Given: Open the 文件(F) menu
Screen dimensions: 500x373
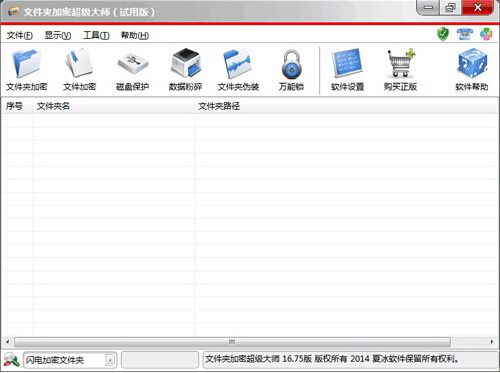Looking at the screenshot, I should pyautogui.click(x=20, y=35).
